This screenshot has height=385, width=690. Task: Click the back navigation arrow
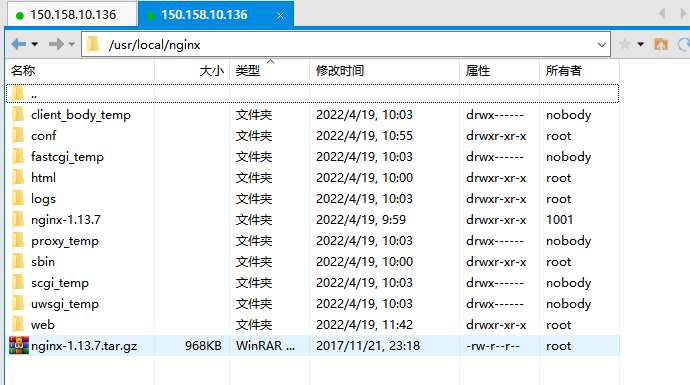[18, 44]
